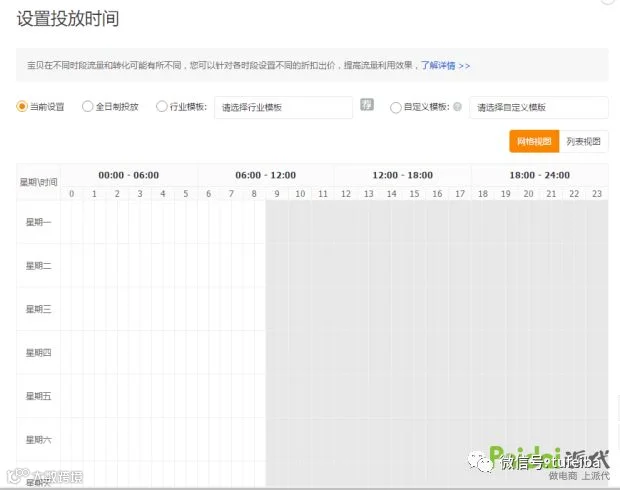
Task: Click the 18:00 - 24:00 time range header
Action: (540, 175)
